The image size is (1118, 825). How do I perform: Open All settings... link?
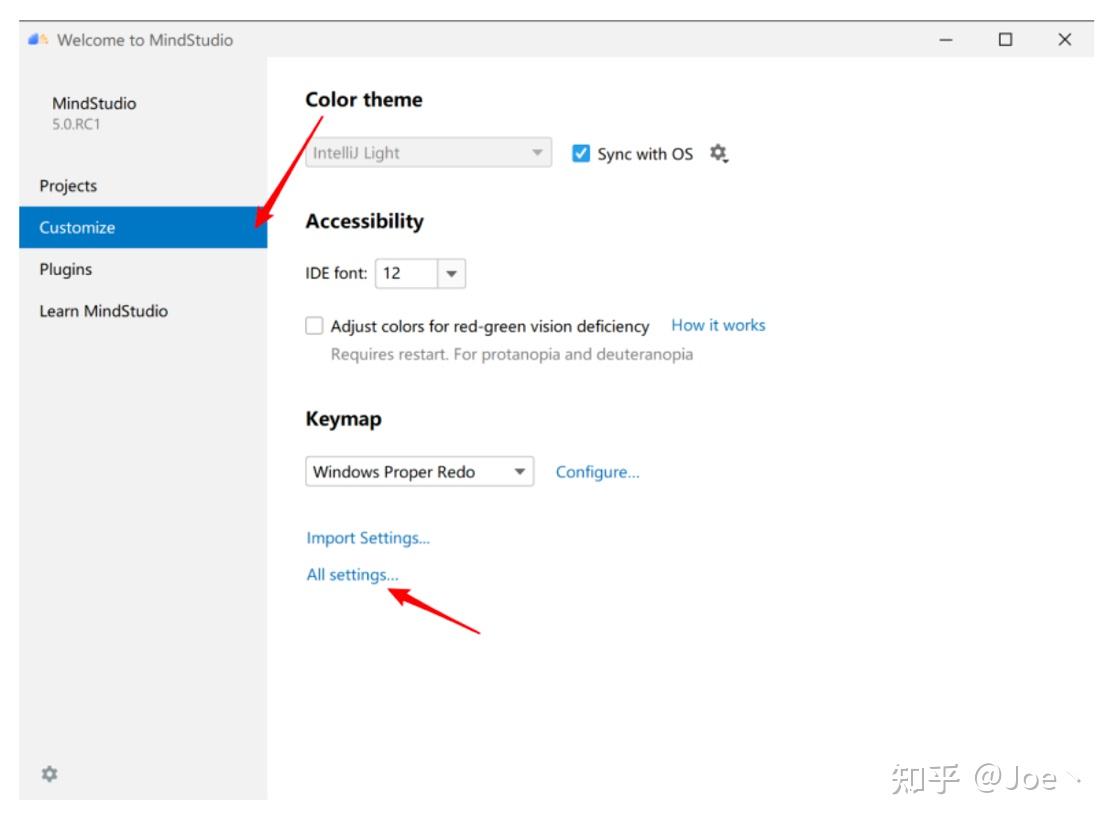pos(352,575)
